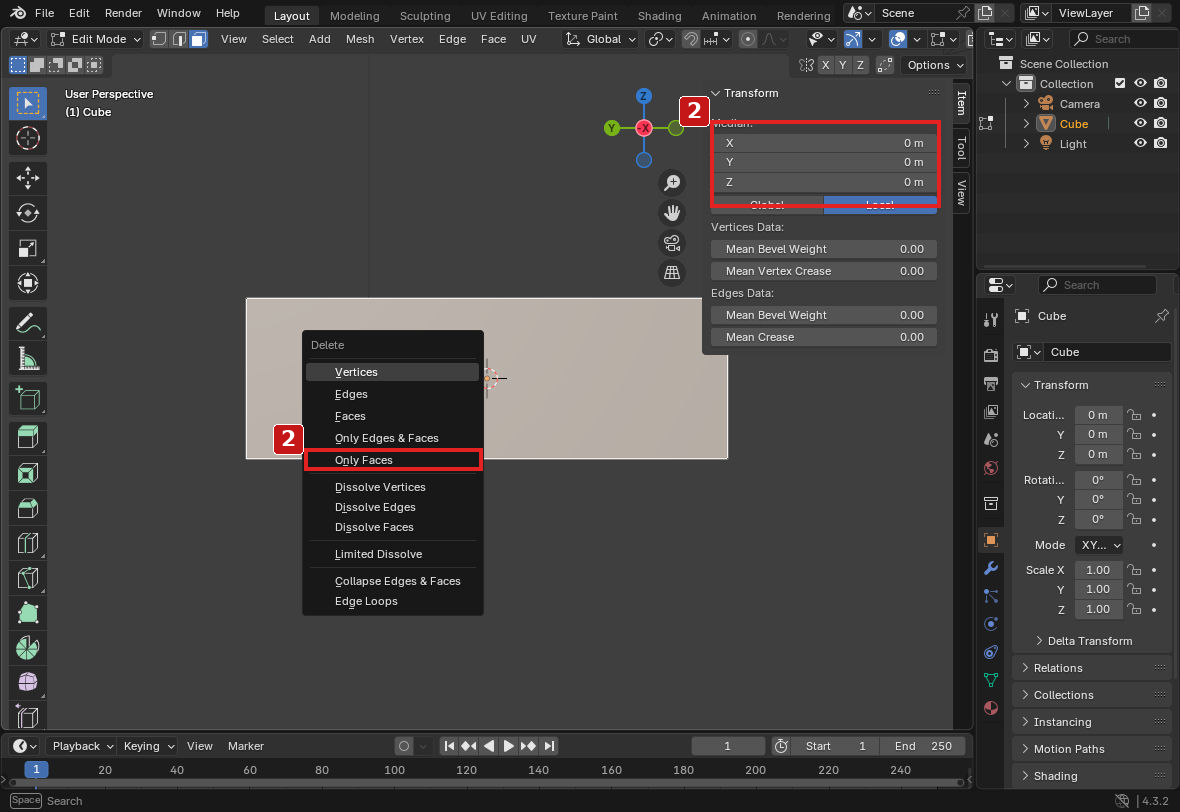Screen dimensions: 1180x812
Task: Choose Only Faces in Delete menu
Action: tap(393, 460)
